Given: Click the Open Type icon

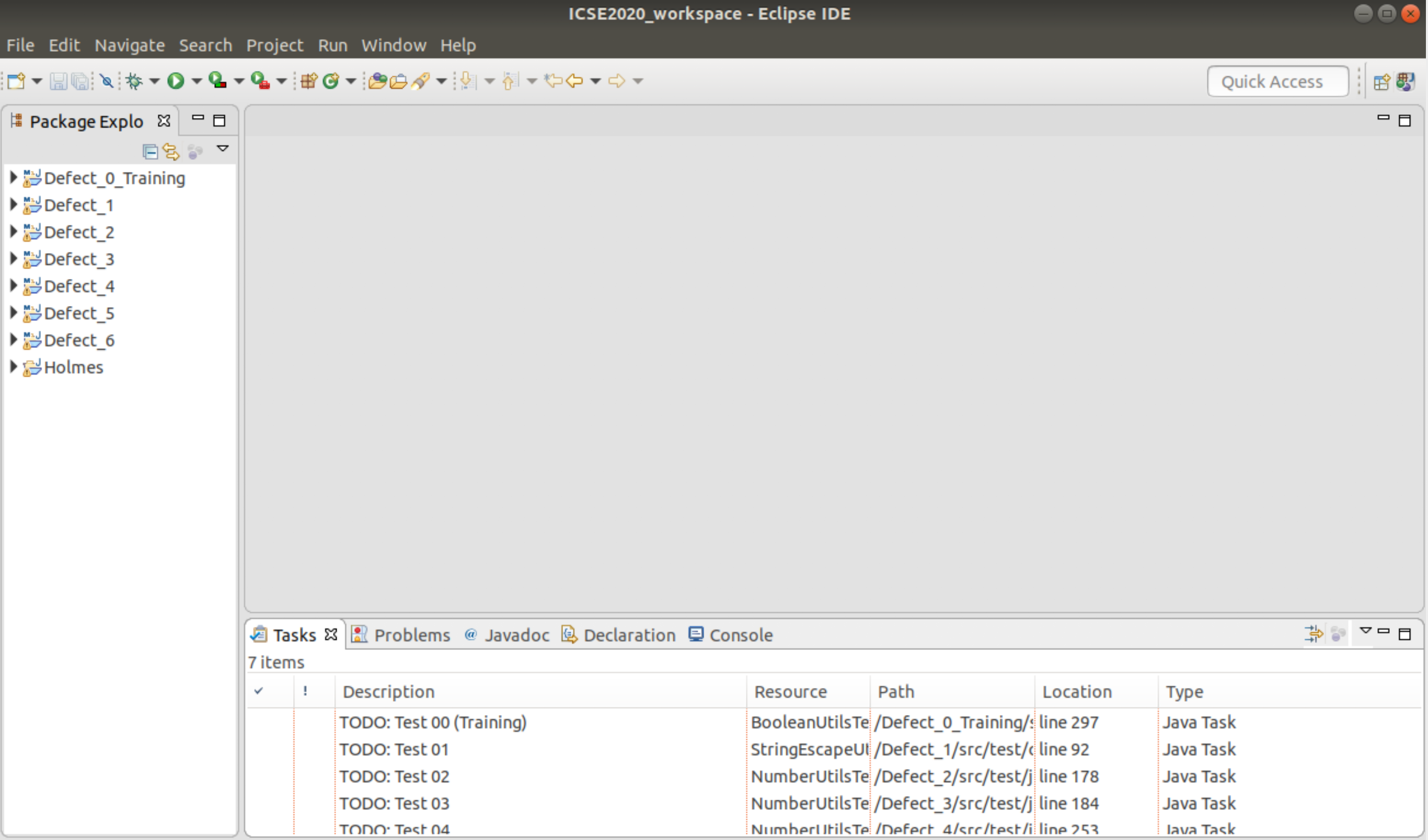Looking at the screenshot, I should (377, 81).
